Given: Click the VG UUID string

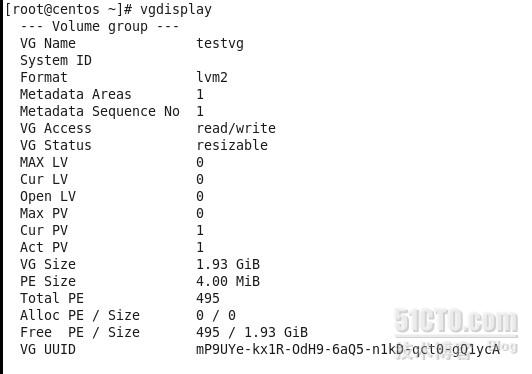Looking at the screenshot, I should pyautogui.click(x=348, y=349).
